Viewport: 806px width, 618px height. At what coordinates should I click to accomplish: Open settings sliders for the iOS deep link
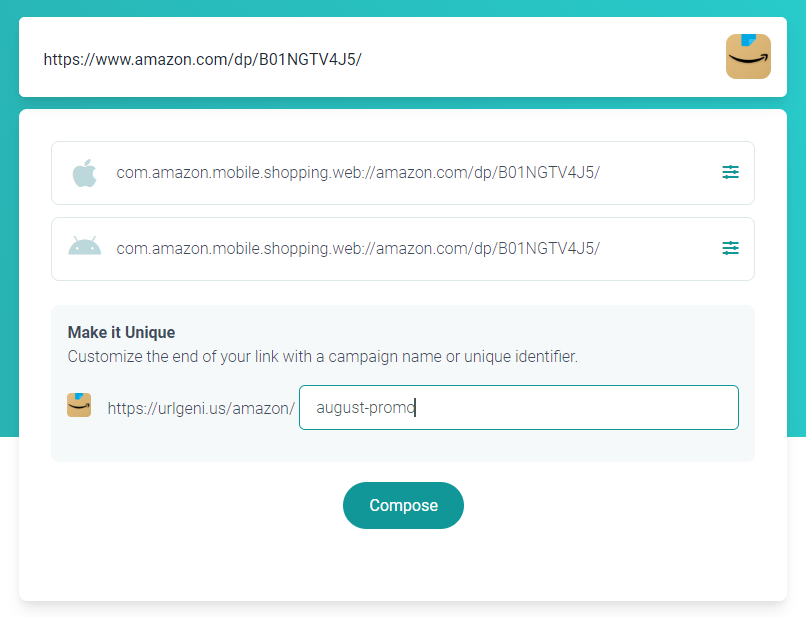pyautogui.click(x=730, y=172)
